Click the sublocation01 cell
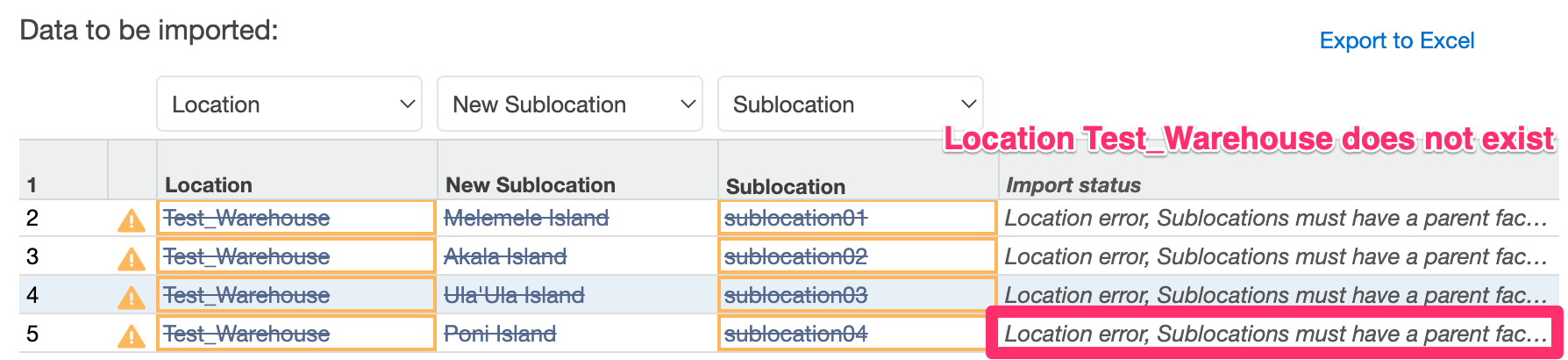This screenshot has width=1568, height=360. click(858, 218)
